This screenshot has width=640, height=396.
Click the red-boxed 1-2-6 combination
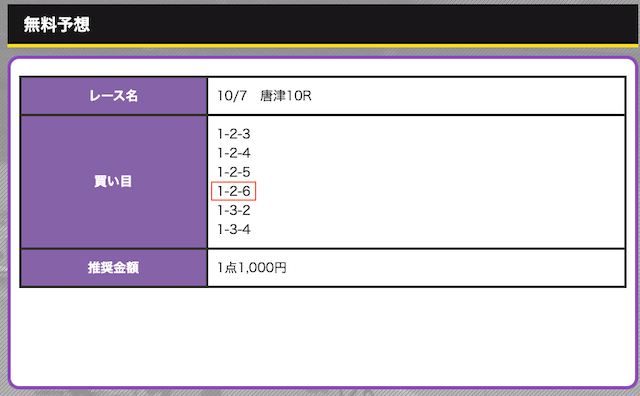[233, 191]
